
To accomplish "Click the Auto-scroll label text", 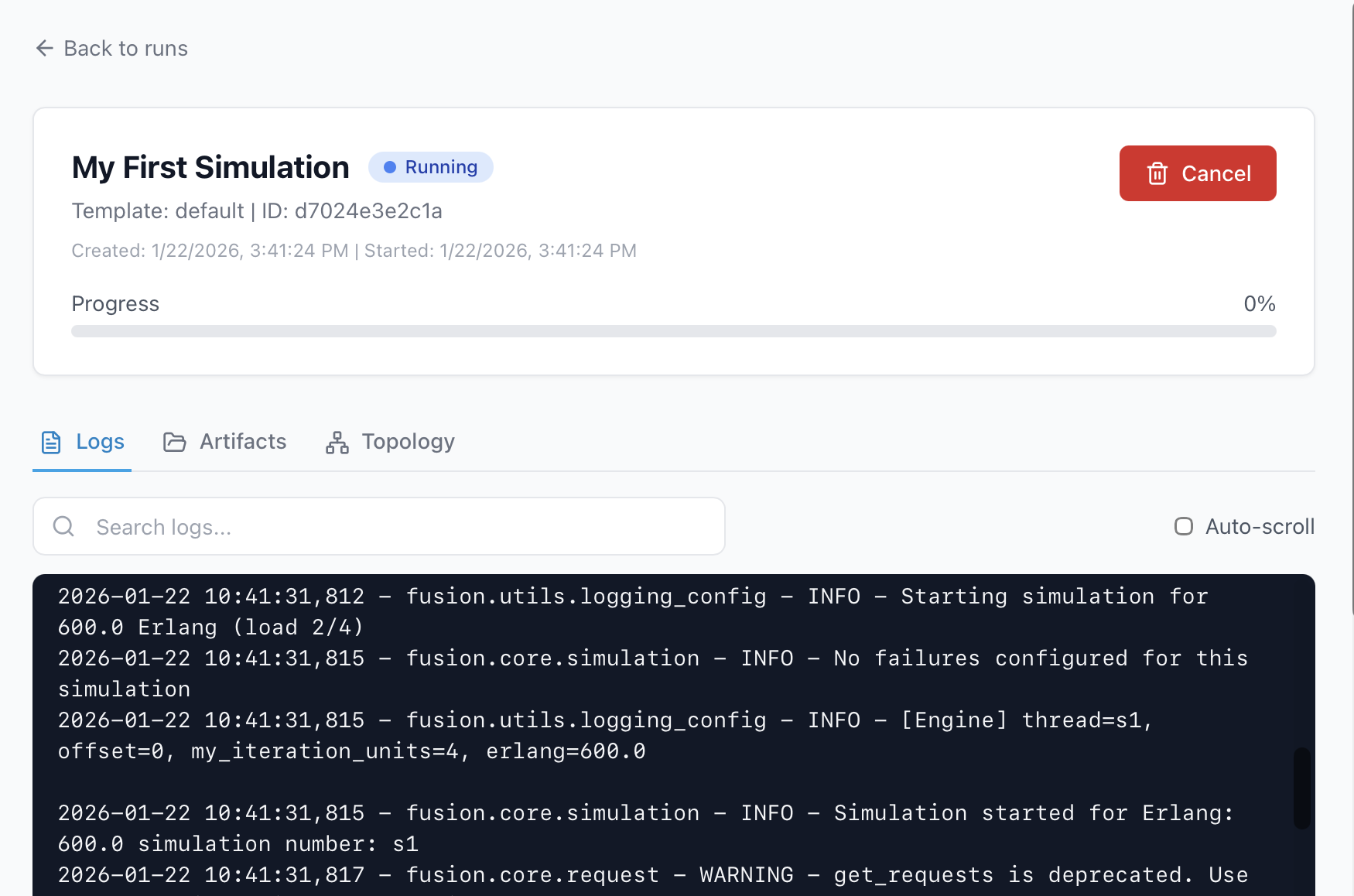I will [x=1260, y=527].
